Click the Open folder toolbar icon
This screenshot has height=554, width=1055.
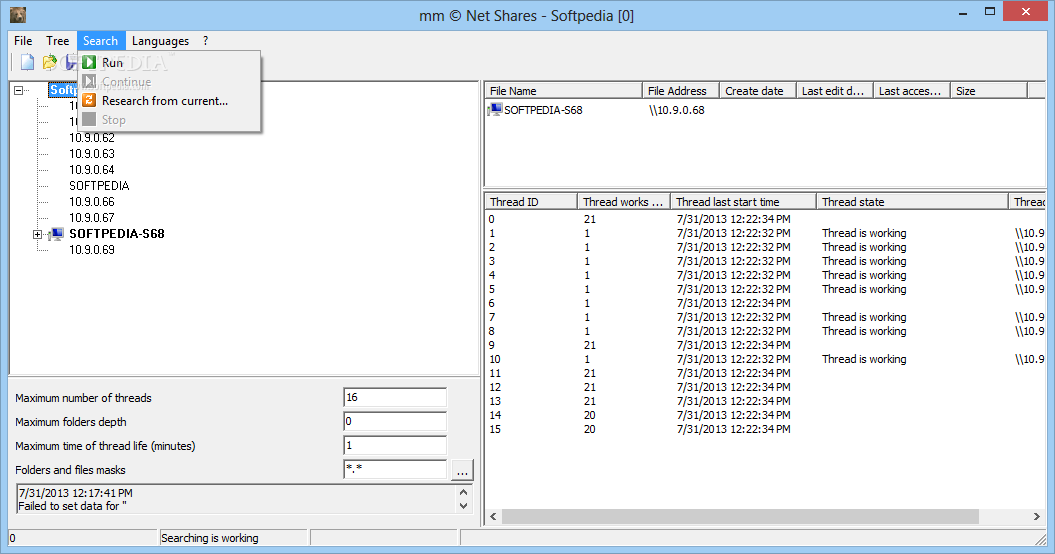point(49,63)
